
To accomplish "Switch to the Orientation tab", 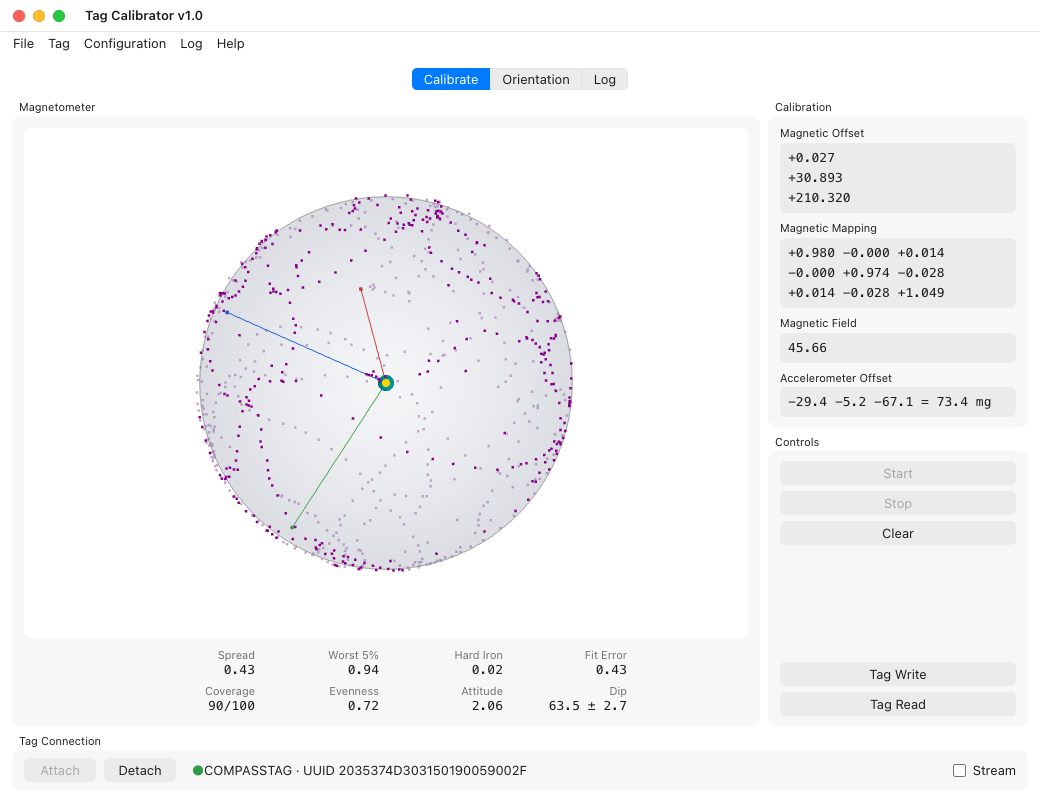I will tap(536, 80).
